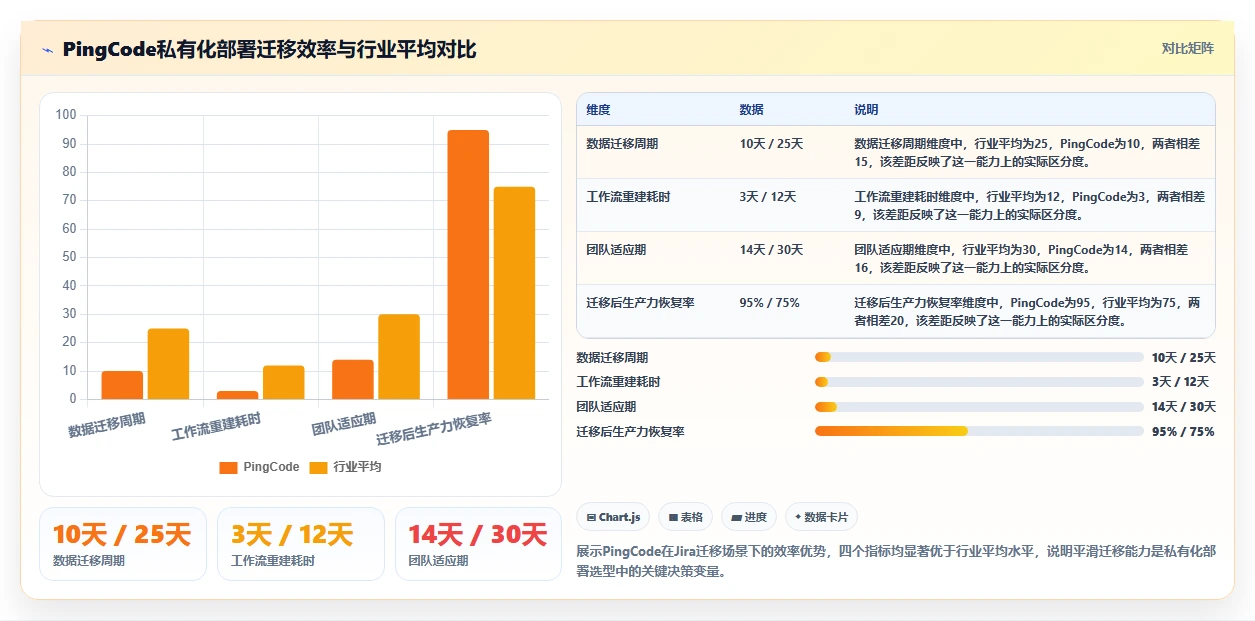Click the PingCode bar for 工作流重建耗时
Screen dimensions: 1255x621
pyautogui.click(x=237, y=395)
